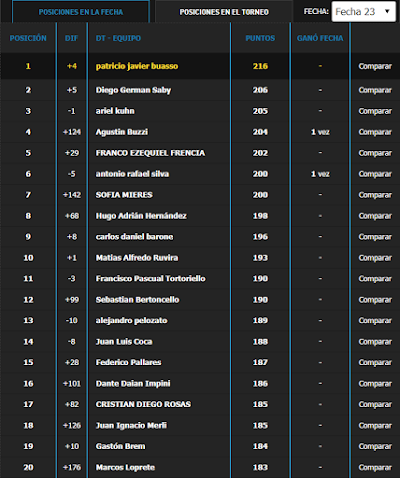Compare with Juan Ignacio Merli

pos(375,426)
